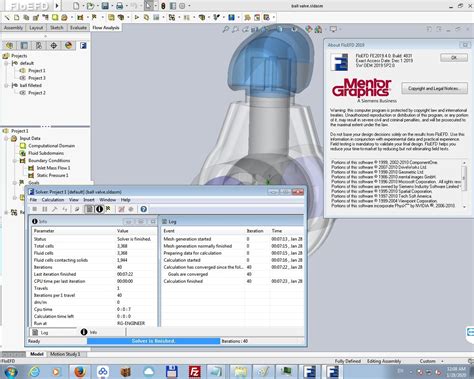Switch to the Evaluate tab
This screenshot has width=474, height=379.
tap(78, 28)
